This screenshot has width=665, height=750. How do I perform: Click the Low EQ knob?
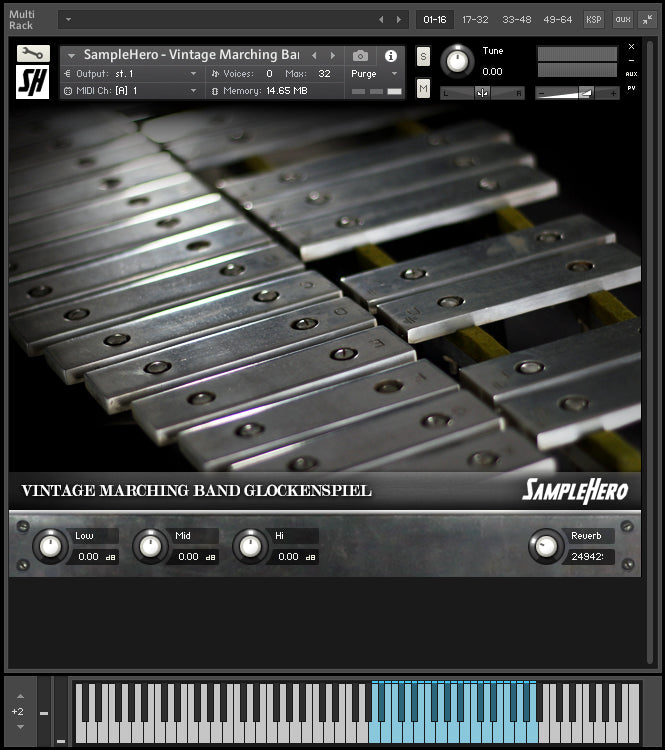[x=50, y=546]
